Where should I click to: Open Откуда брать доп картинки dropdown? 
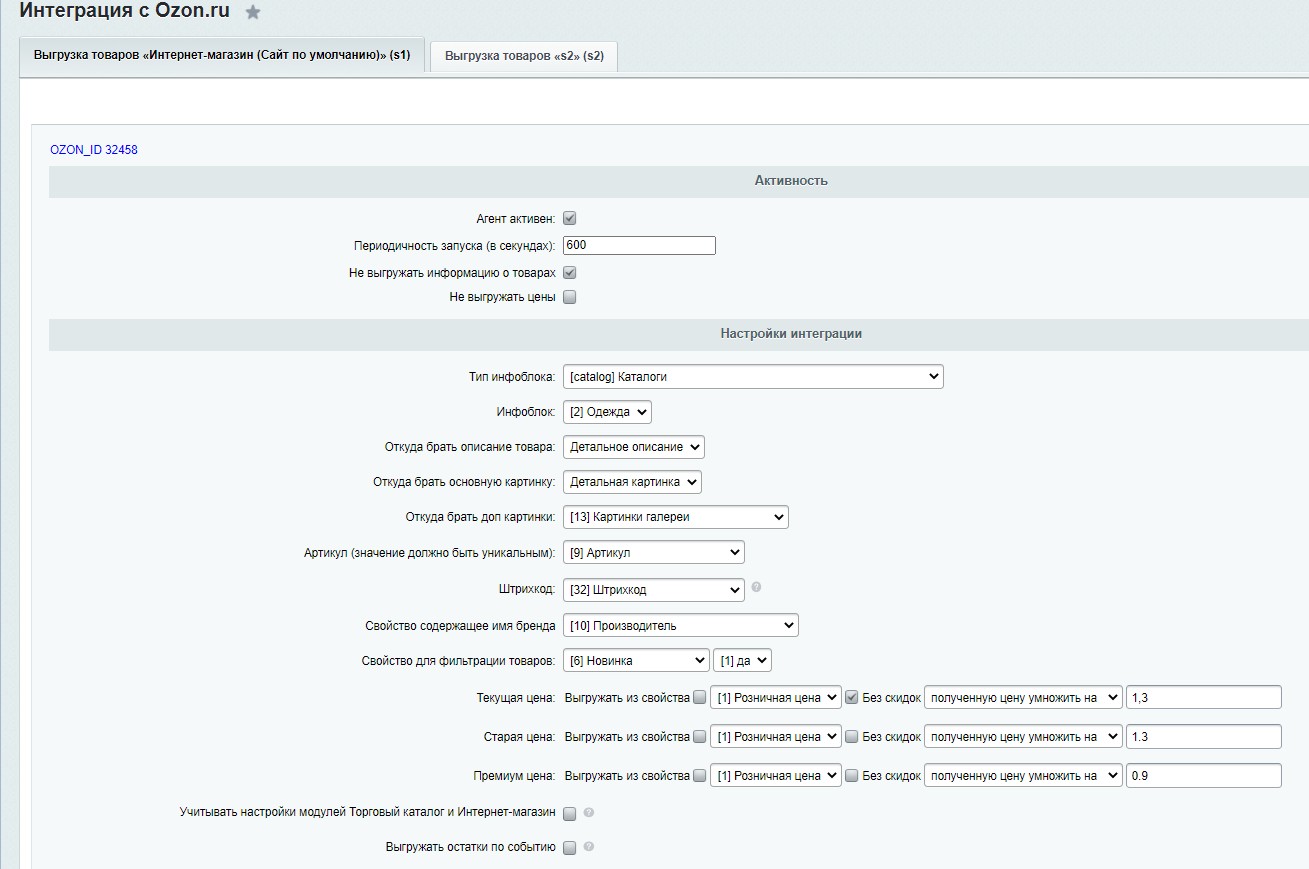click(x=675, y=517)
